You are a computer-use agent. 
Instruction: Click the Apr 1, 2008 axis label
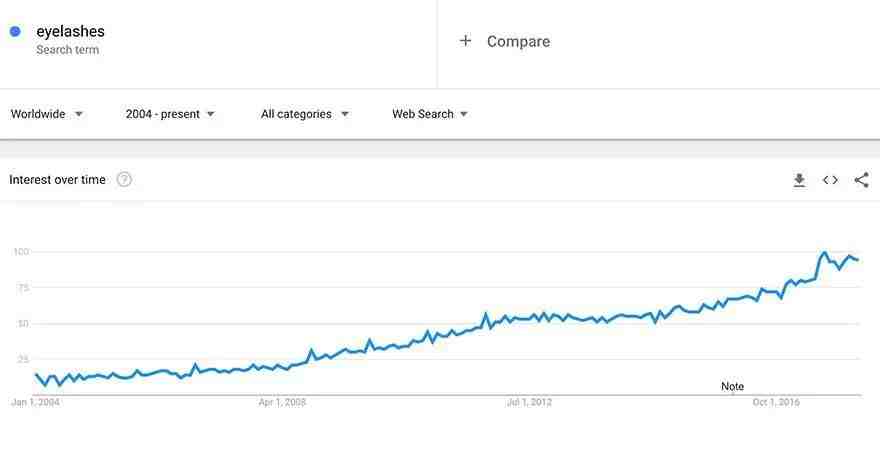coord(282,402)
